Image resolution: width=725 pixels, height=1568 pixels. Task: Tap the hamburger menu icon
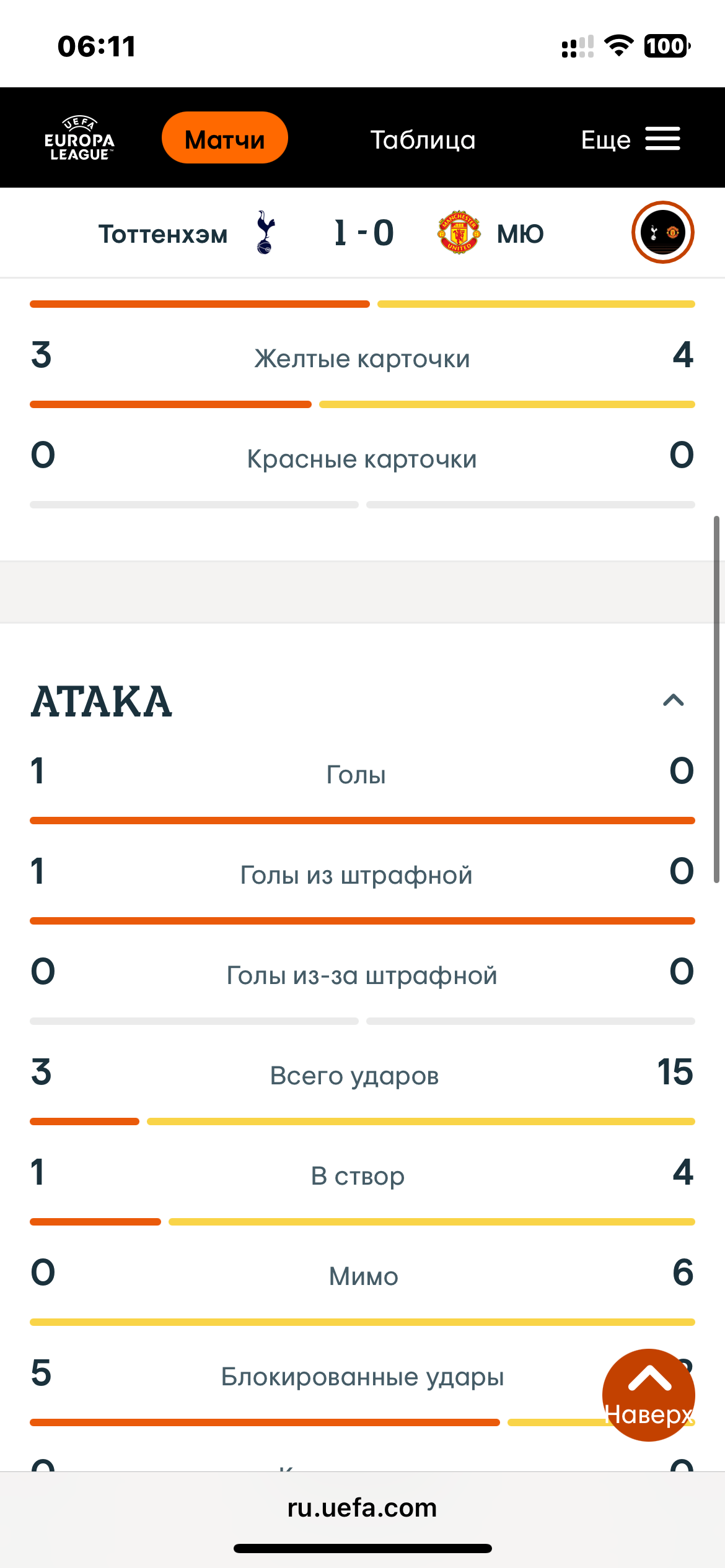point(662,139)
